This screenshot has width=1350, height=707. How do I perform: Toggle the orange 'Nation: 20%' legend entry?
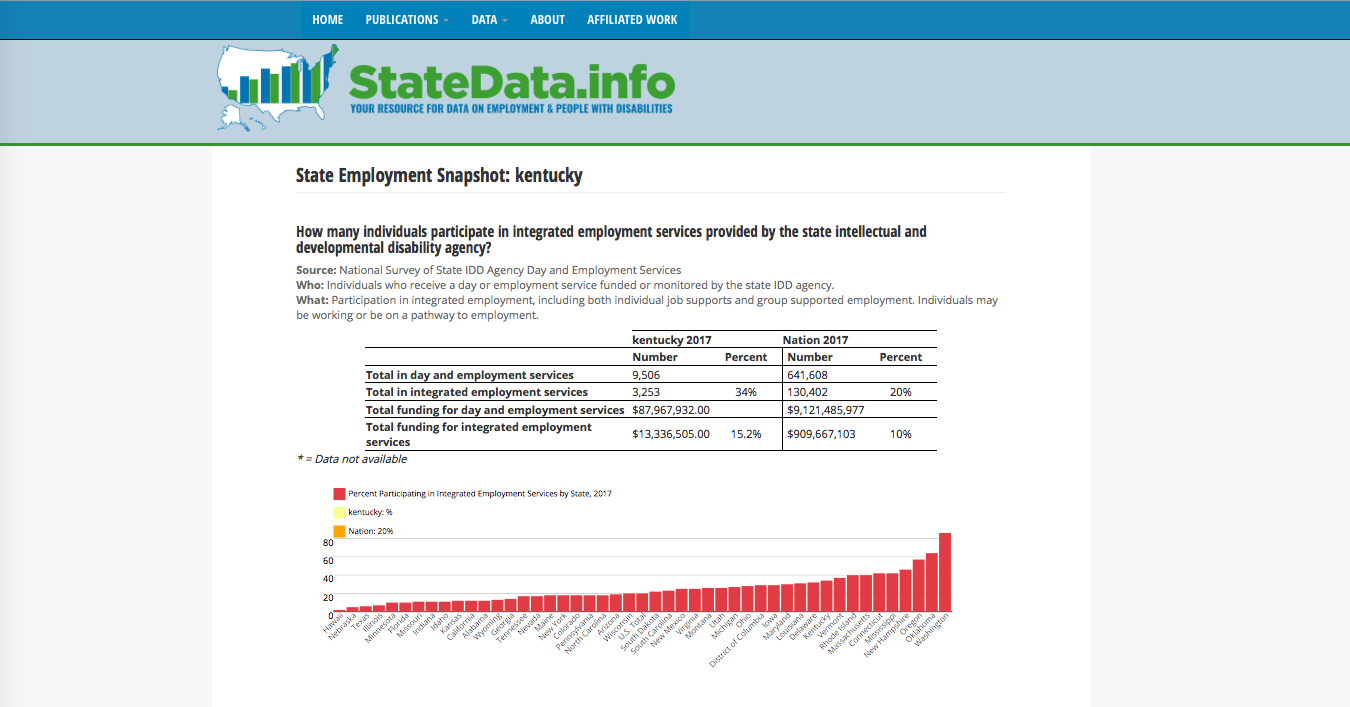click(x=372, y=529)
